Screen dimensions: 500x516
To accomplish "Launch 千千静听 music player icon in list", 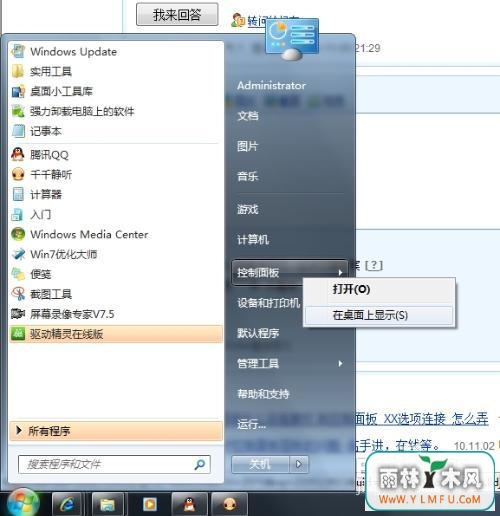I will 18,174.
